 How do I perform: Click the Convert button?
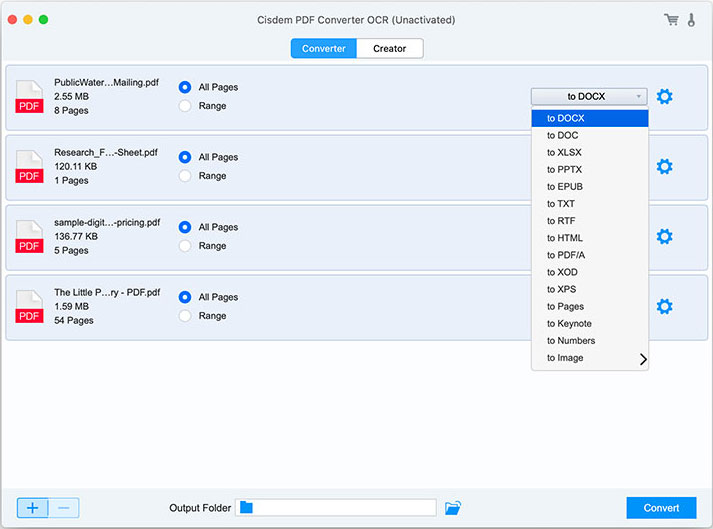click(661, 508)
